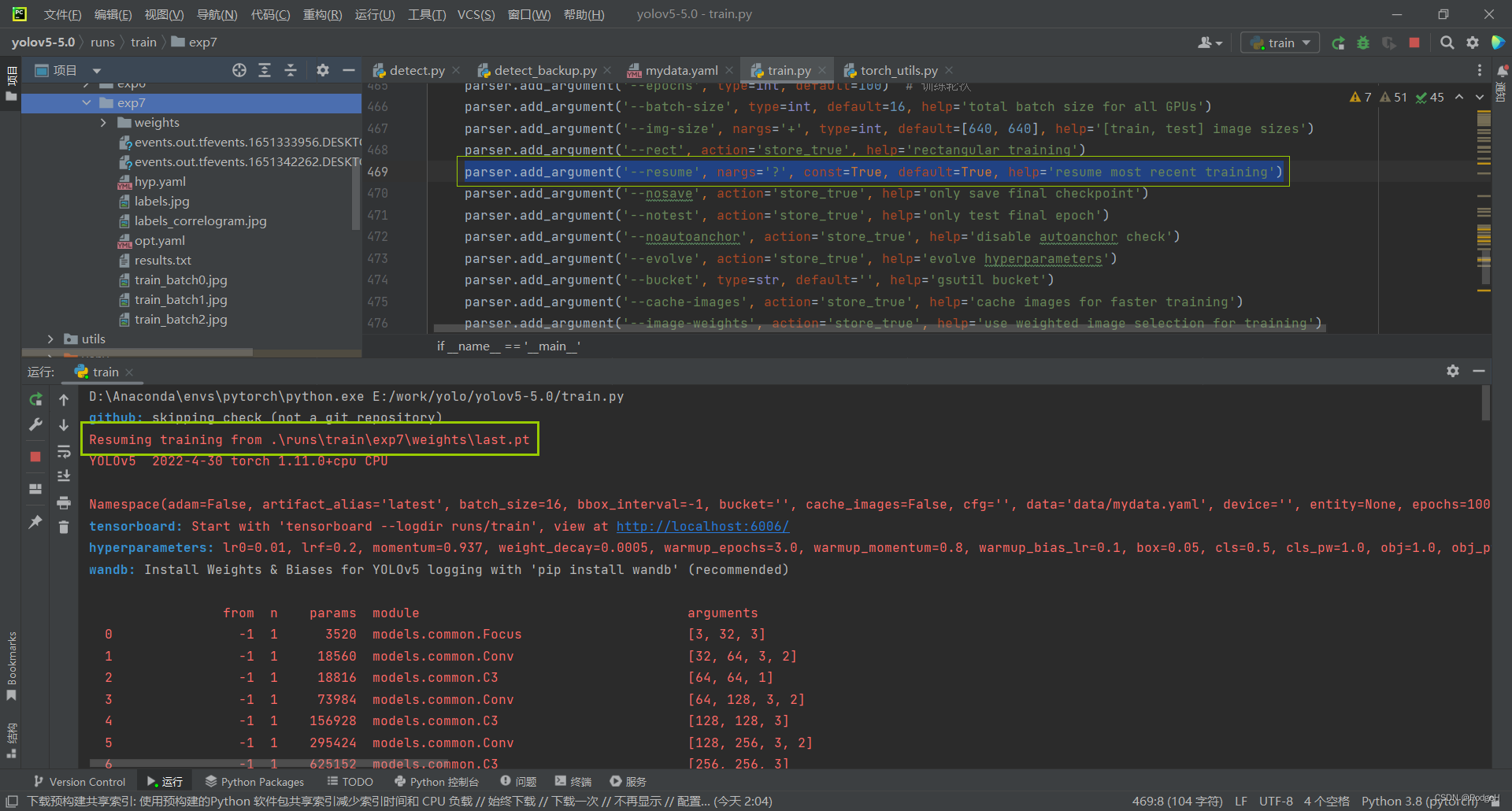The image size is (1512, 811).
Task: Click scroll to end icon in console
Action: (x=64, y=476)
